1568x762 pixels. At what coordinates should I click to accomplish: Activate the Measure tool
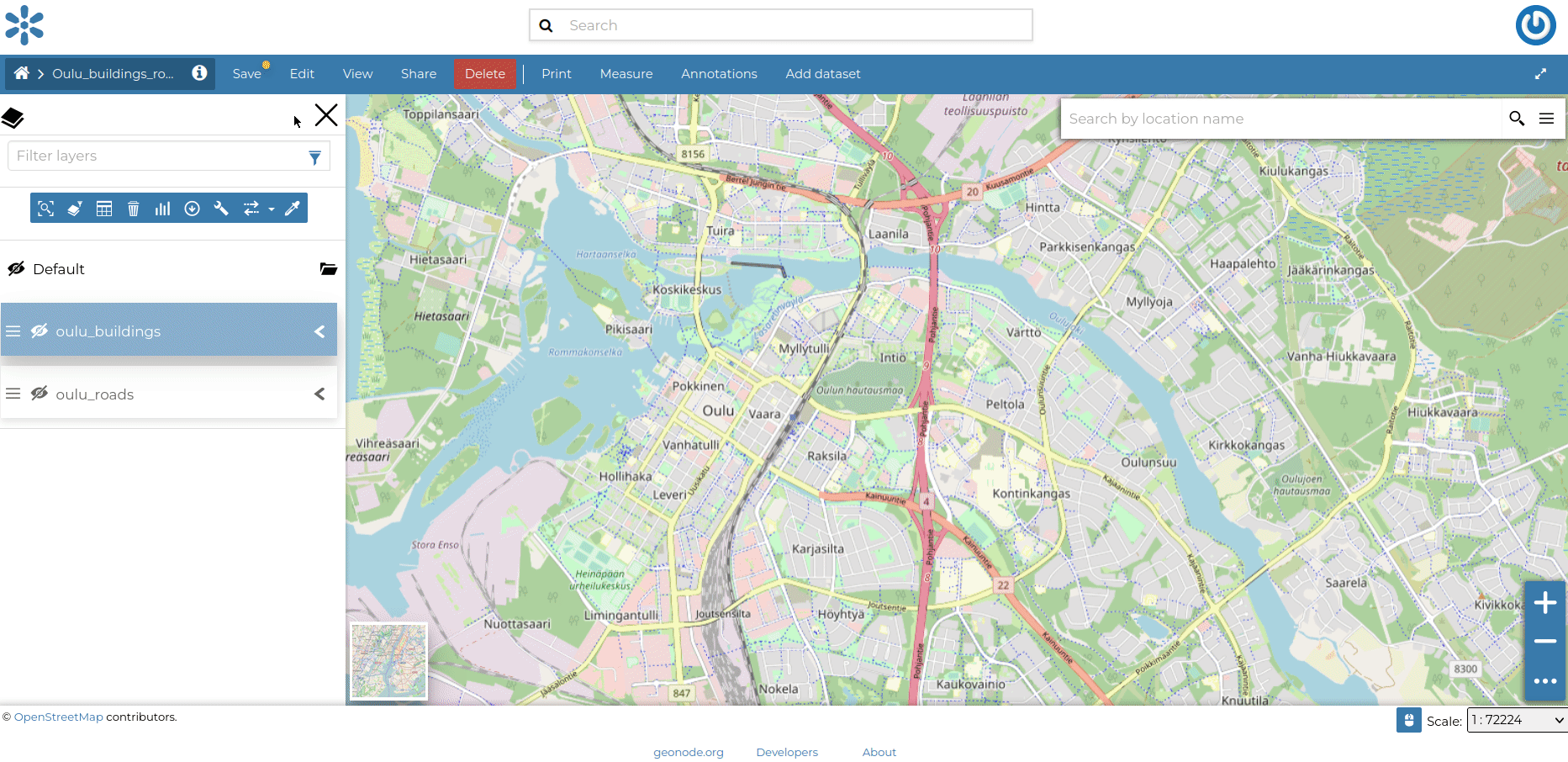coord(626,74)
